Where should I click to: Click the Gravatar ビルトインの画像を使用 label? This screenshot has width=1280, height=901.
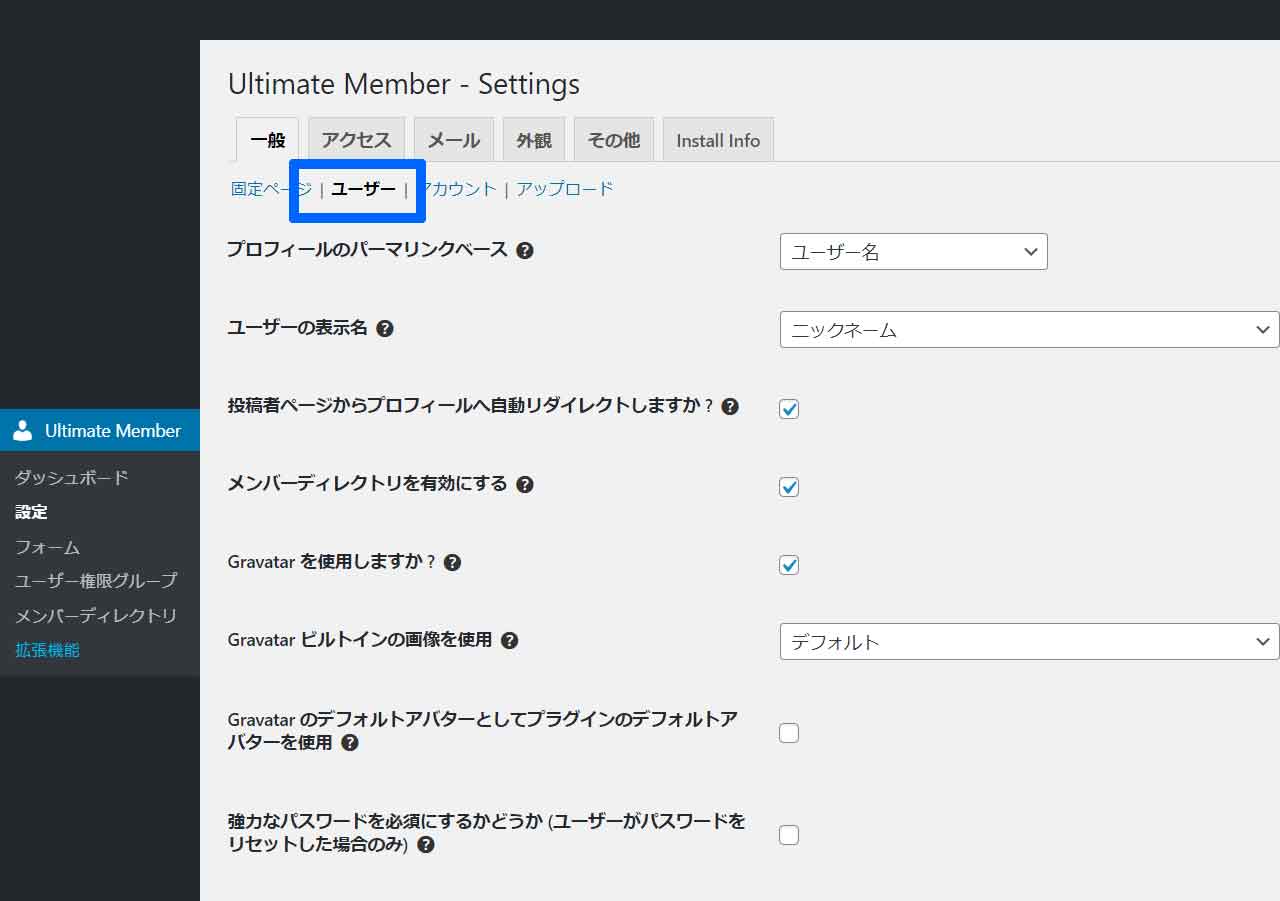click(360, 640)
